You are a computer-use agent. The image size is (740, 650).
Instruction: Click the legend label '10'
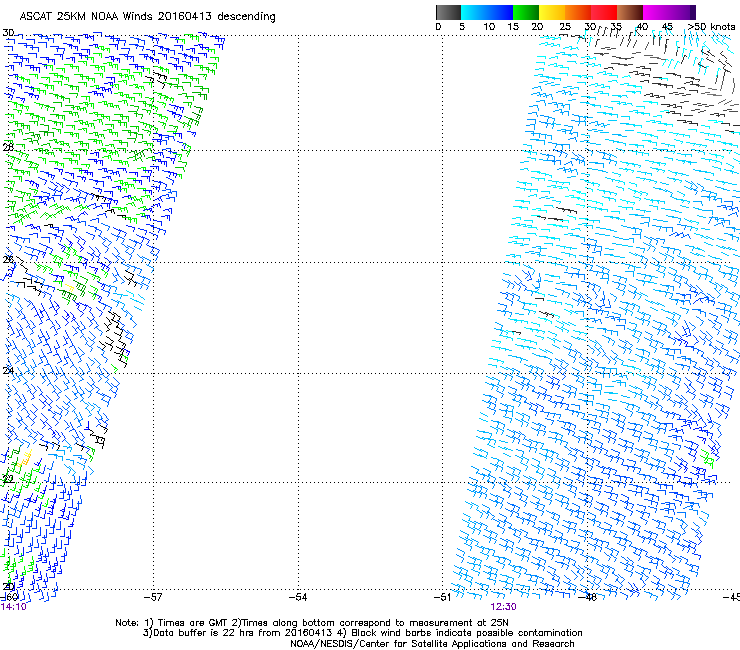[x=489, y=27]
